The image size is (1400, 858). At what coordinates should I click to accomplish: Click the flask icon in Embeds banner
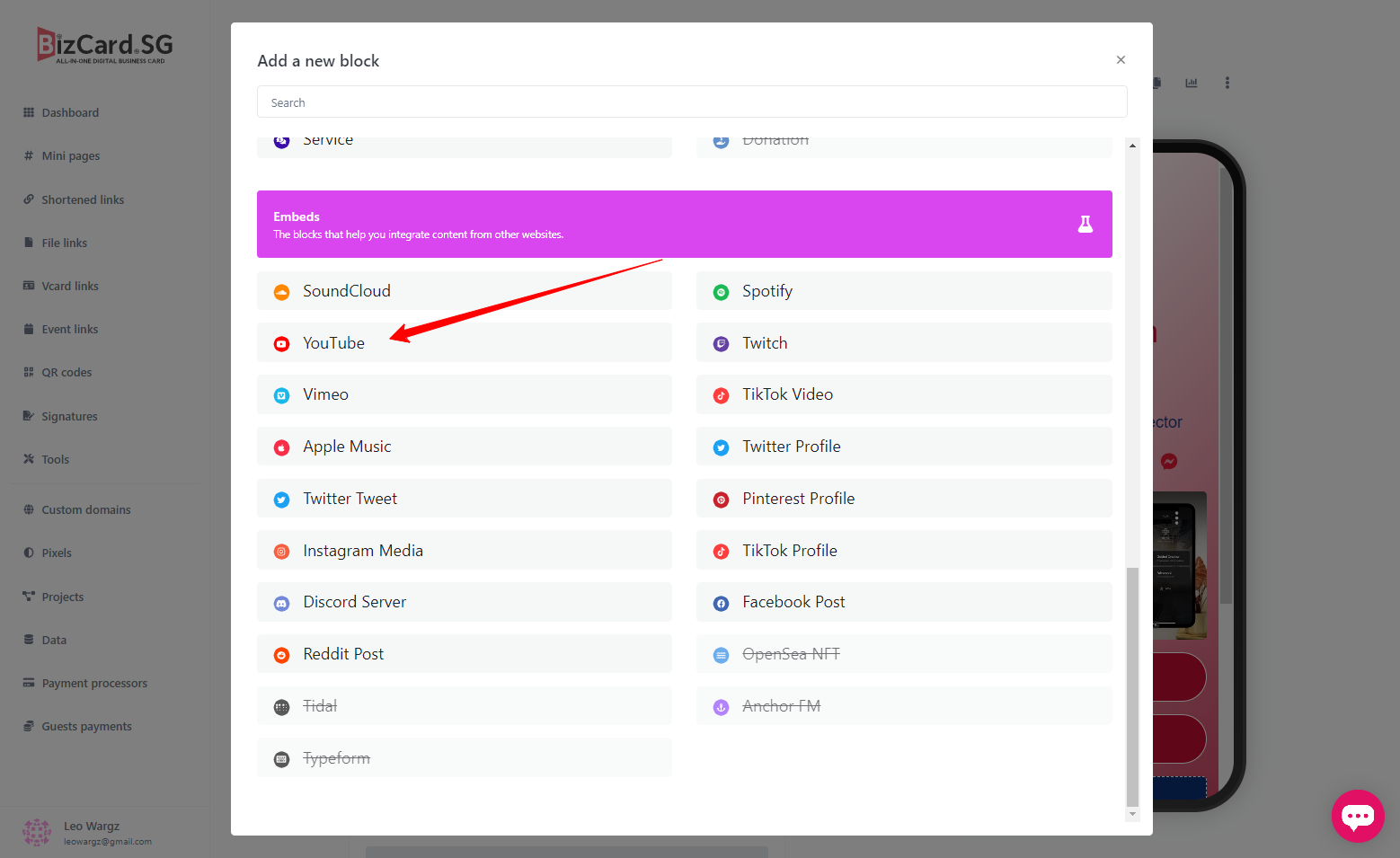[x=1085, y=225]
